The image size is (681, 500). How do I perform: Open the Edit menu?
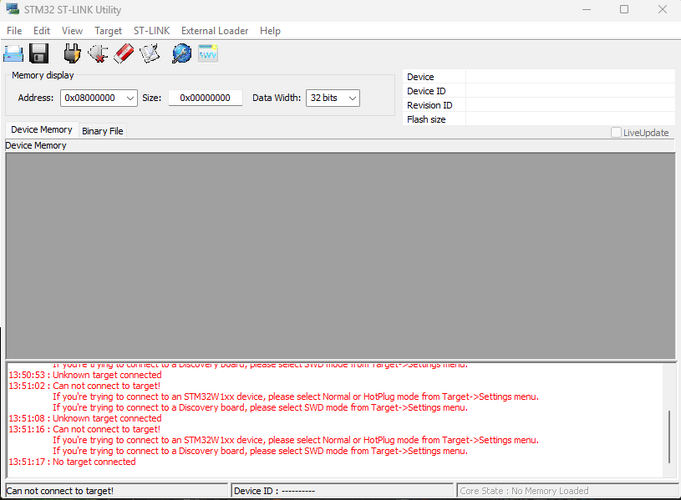pos(41,31)
